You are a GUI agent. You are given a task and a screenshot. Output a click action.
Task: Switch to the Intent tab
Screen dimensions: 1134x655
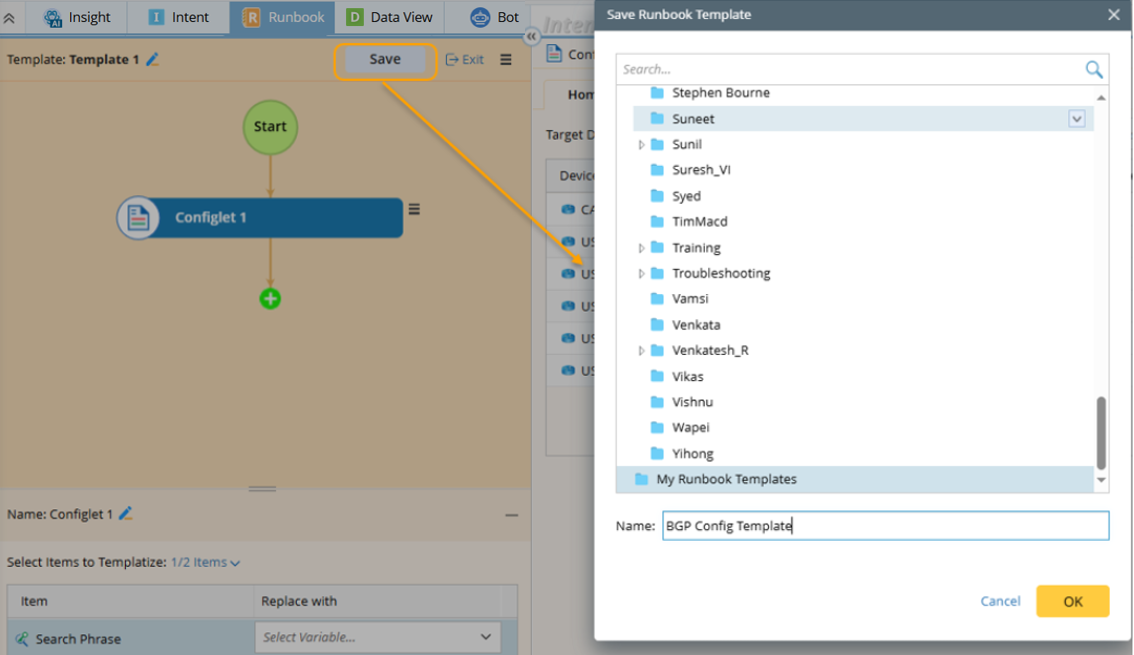(178, 17)
